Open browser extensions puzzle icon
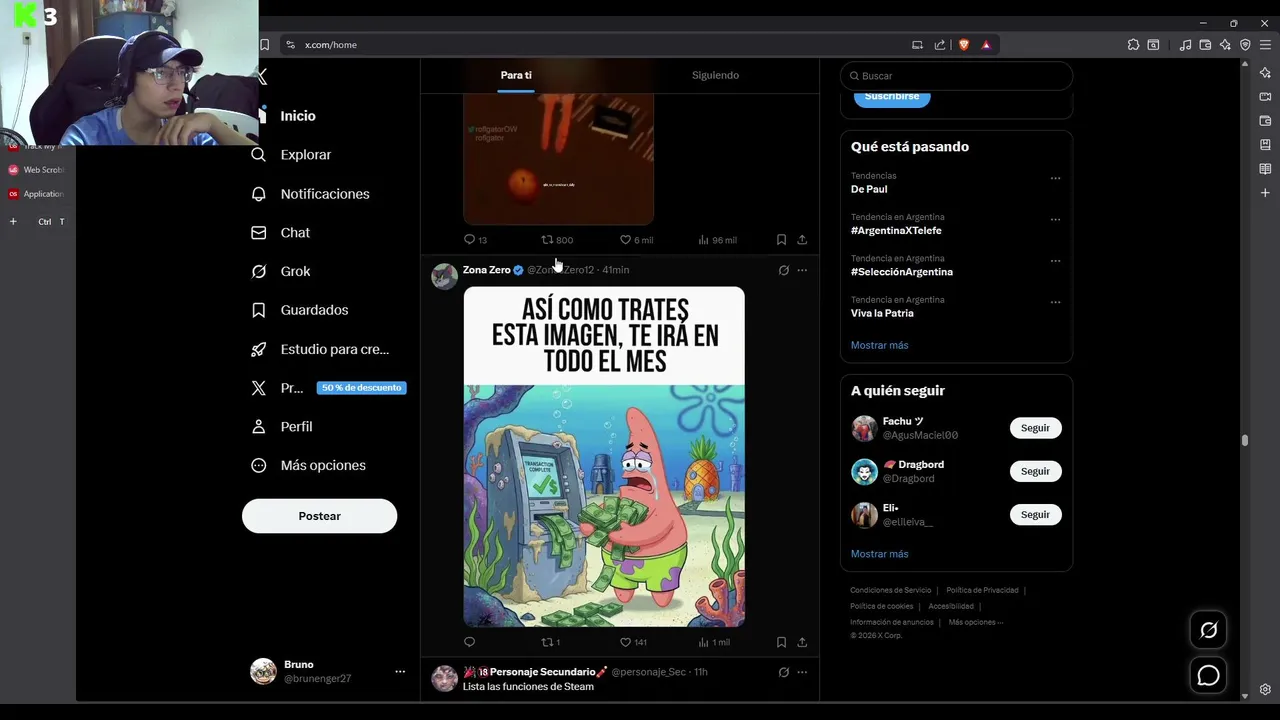 (1133, 45)
